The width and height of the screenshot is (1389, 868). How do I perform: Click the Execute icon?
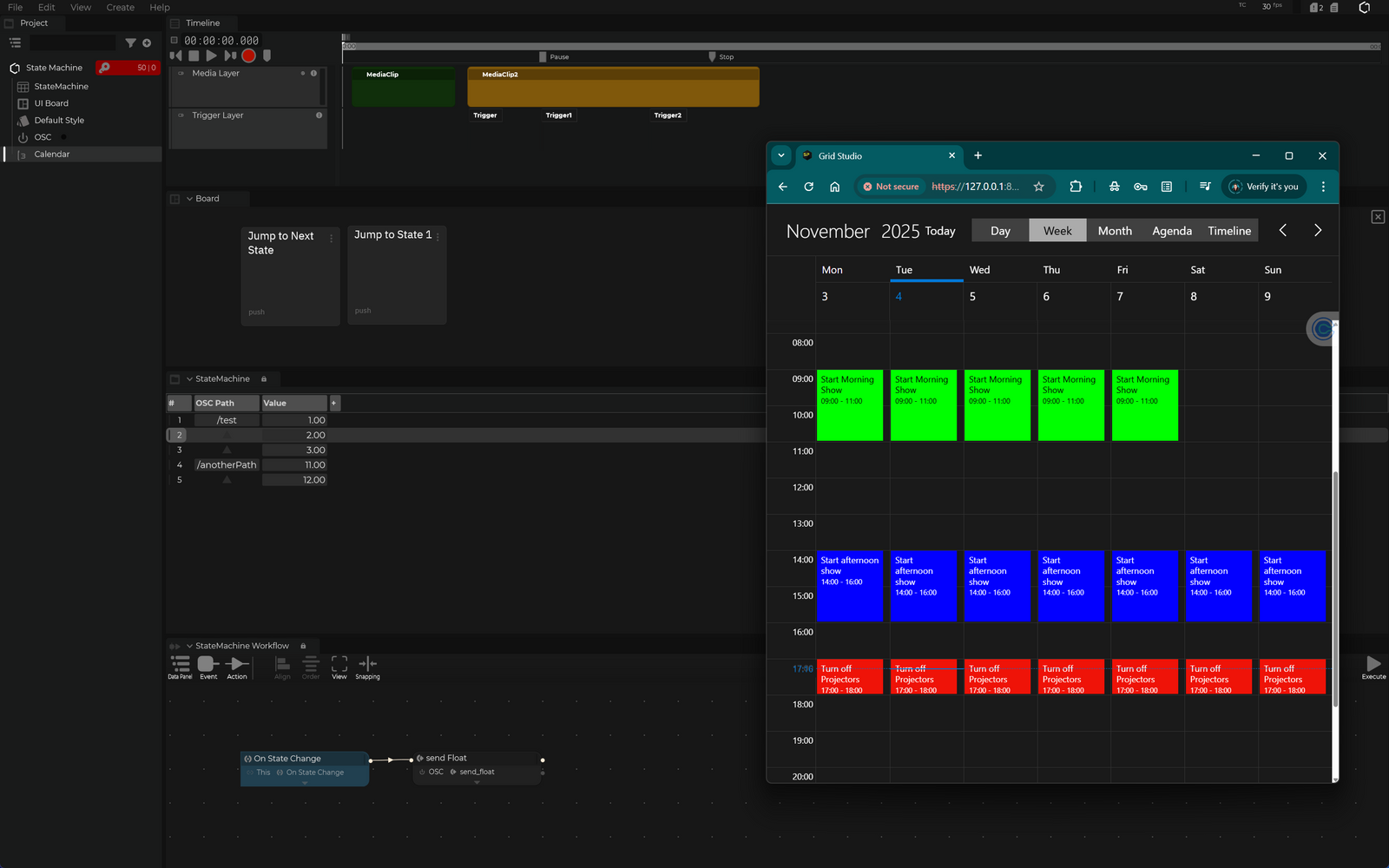tap(1373, 665)
